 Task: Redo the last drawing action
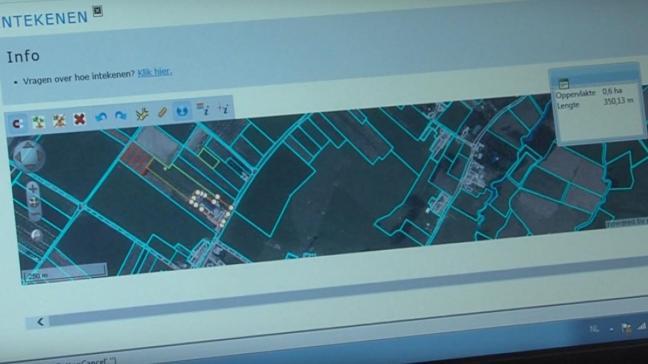121,116
